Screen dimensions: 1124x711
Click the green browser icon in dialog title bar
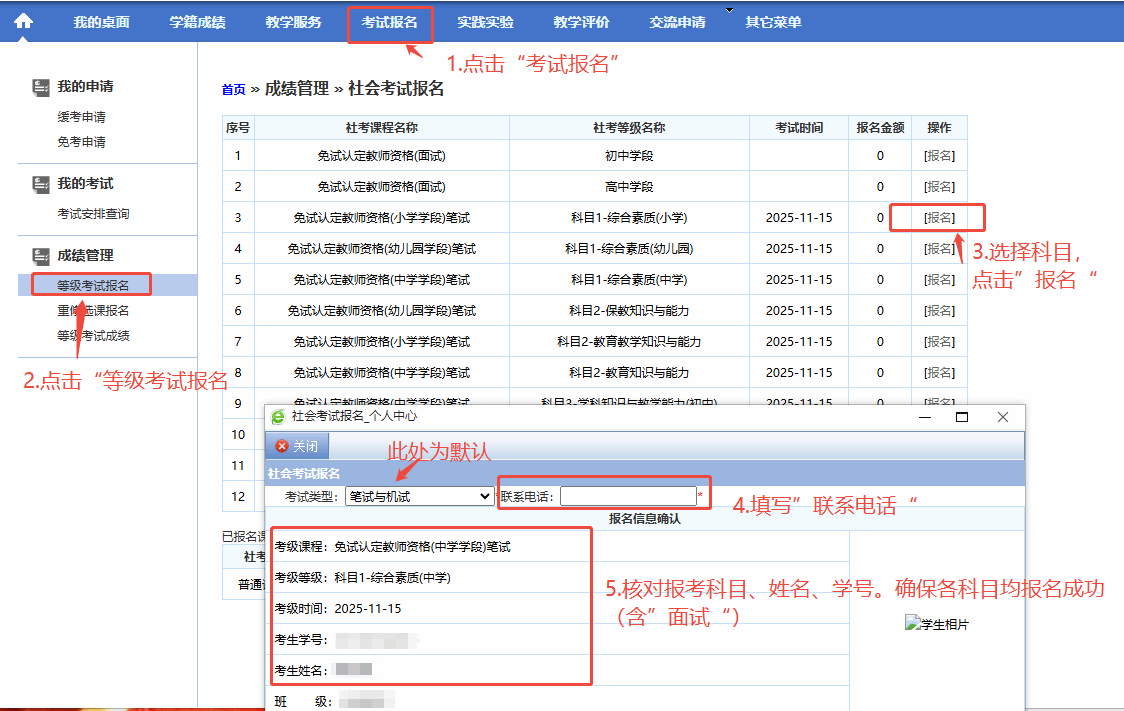[278, 416]
